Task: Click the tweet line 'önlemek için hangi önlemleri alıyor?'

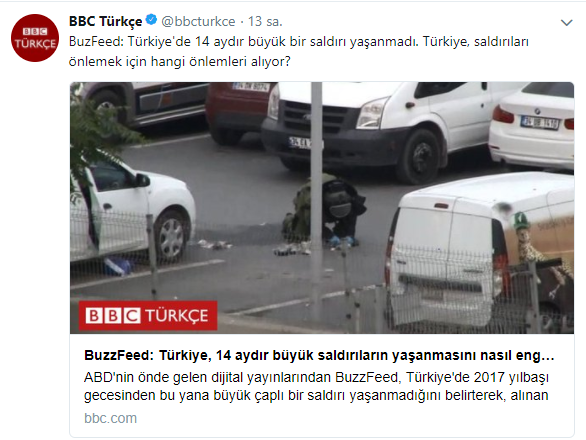Action: pos(179,61)
